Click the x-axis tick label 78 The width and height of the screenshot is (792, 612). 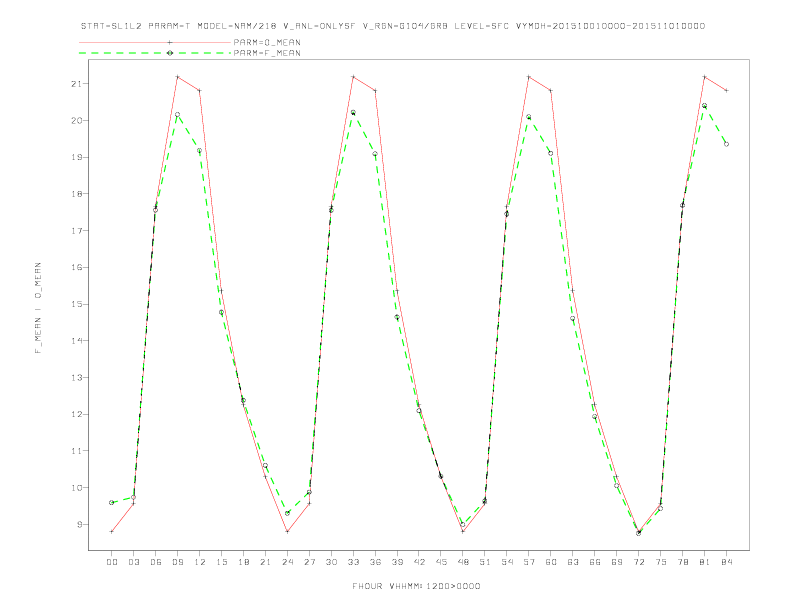tap(683, 562)
